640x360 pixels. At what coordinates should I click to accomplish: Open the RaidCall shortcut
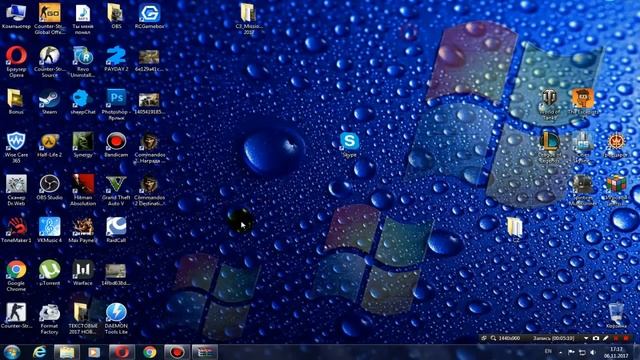[116, 230]
